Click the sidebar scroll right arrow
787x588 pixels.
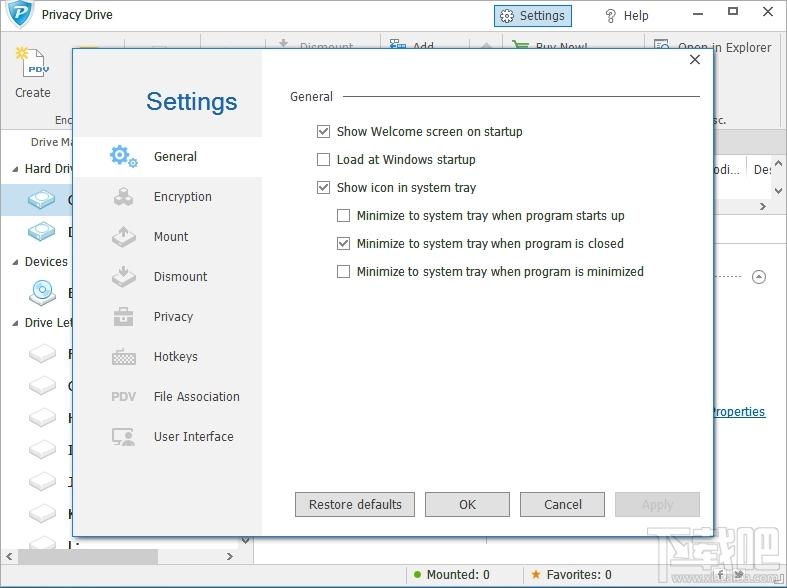click(x=229, y=556)
